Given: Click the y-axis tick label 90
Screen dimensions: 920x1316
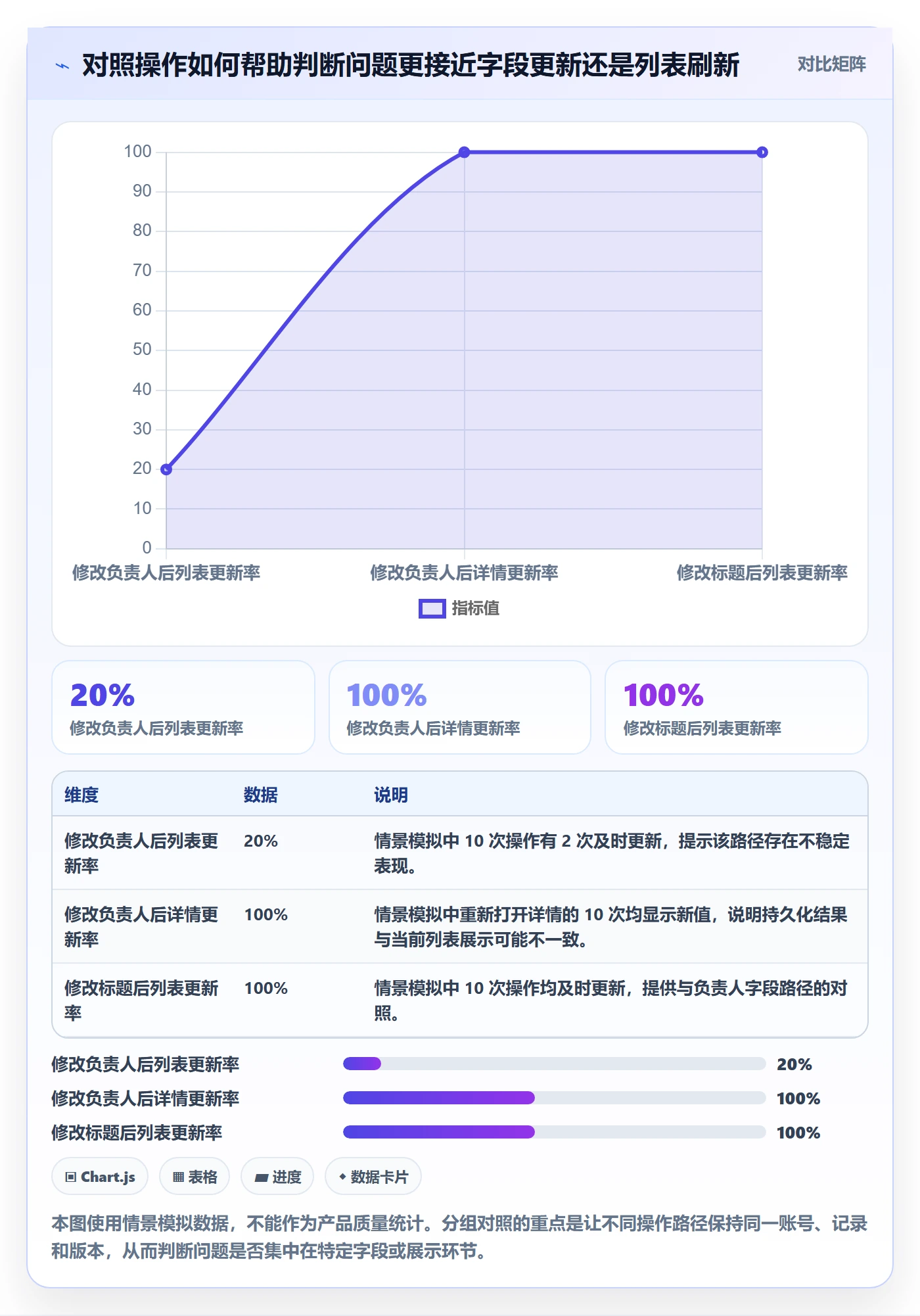Looking at the screenshot, I should click(x=142, y=191).
